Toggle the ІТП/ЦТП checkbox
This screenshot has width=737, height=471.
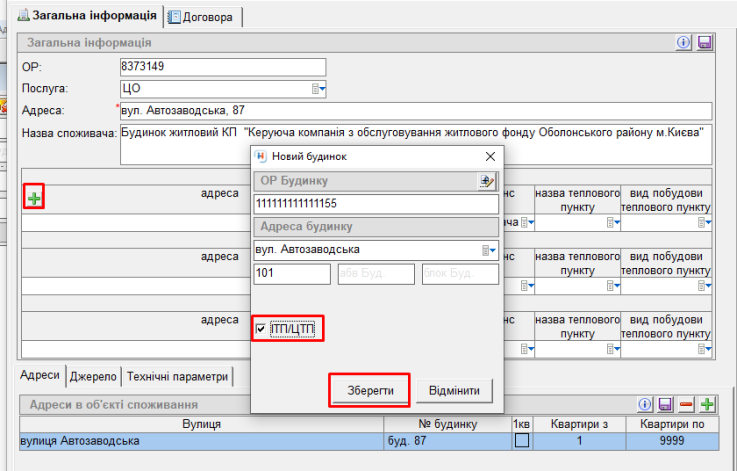tap(262, 329)
